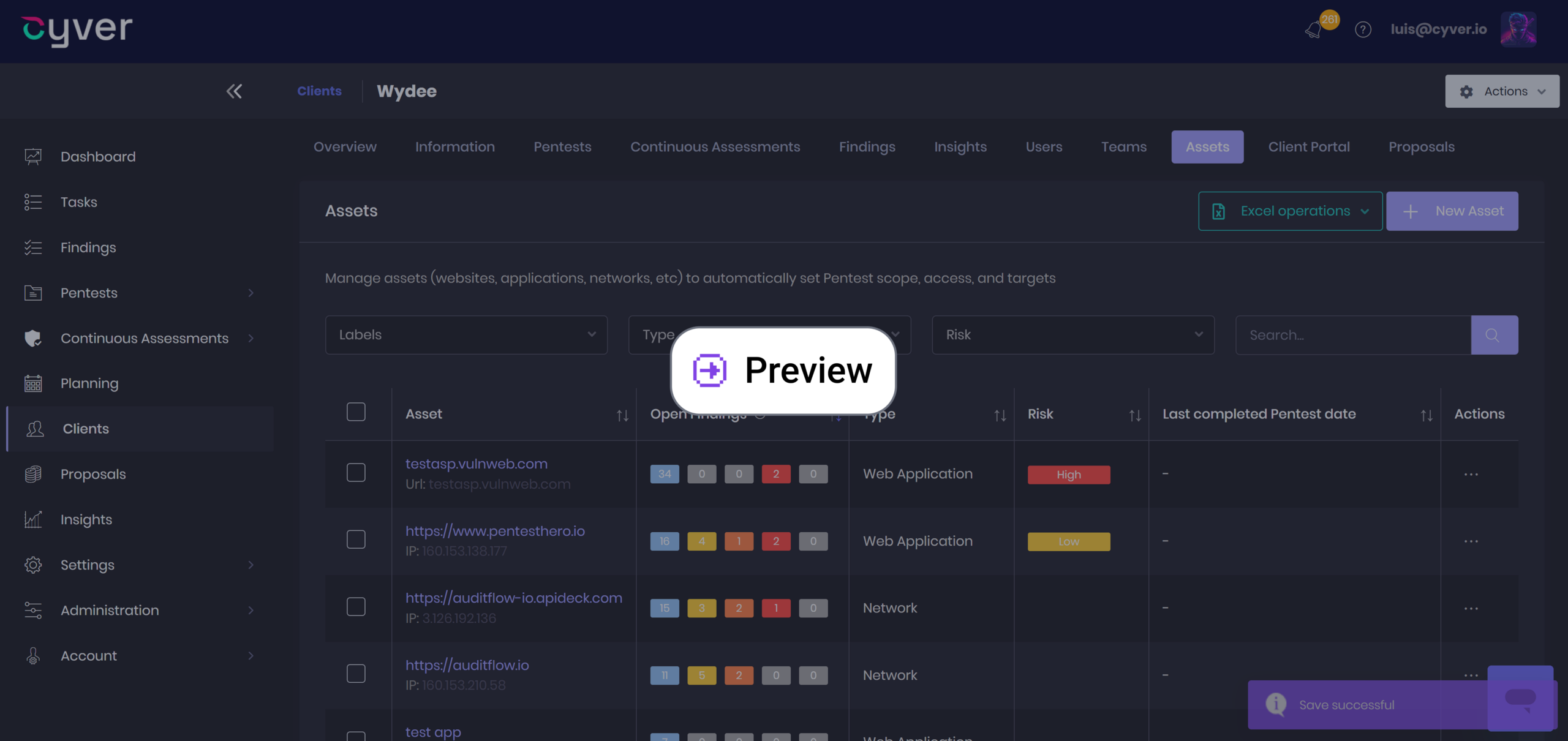Image resolution: width=1568 pixels, height=741 pixels.
Task: Click the user avatar picture
Action: (x=1518, y=29)
